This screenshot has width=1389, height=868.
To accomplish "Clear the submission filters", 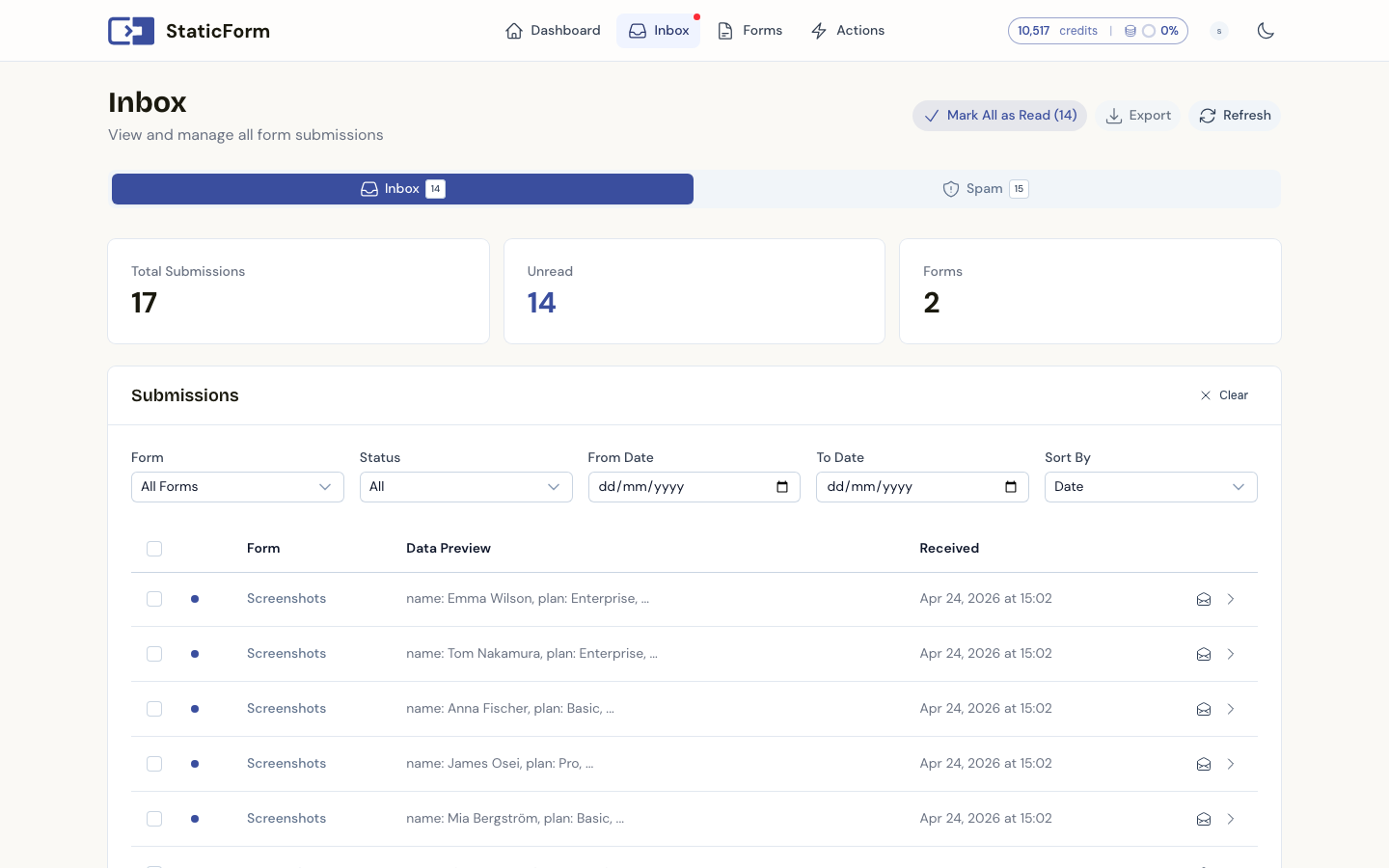I will [1224, 395].
